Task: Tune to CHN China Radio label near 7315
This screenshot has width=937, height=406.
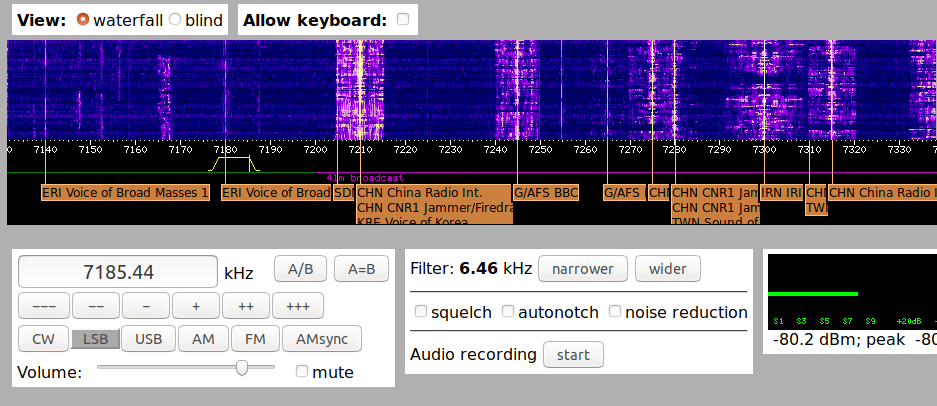Action: [x=883, y=193]
